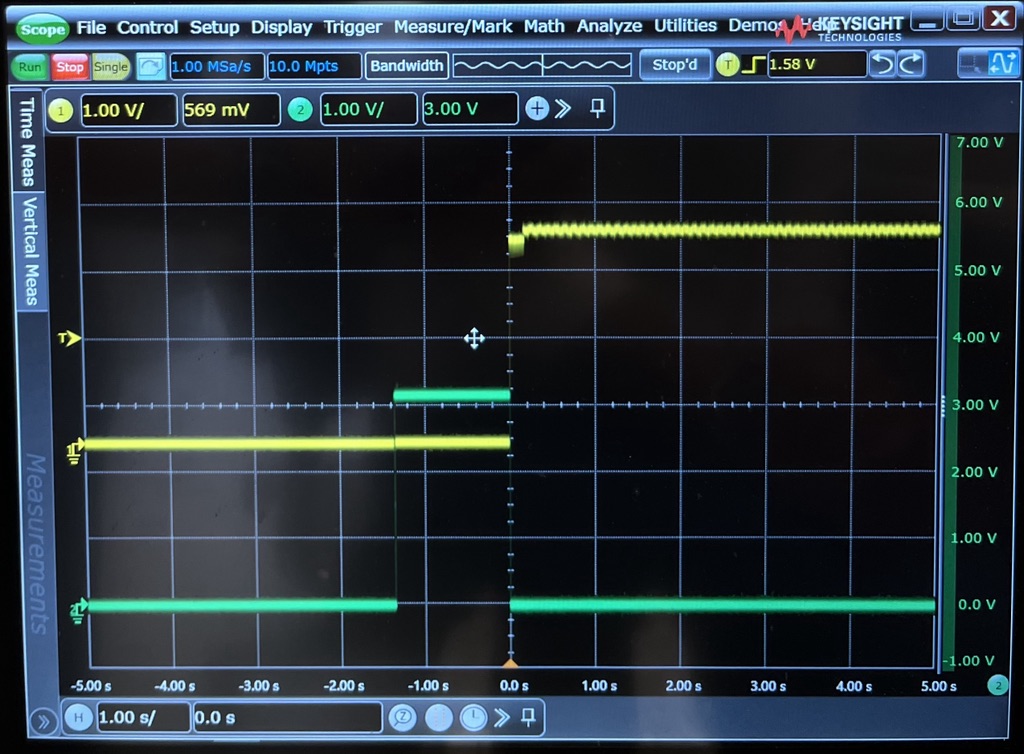Toggle channel 1 on or off

62,110
